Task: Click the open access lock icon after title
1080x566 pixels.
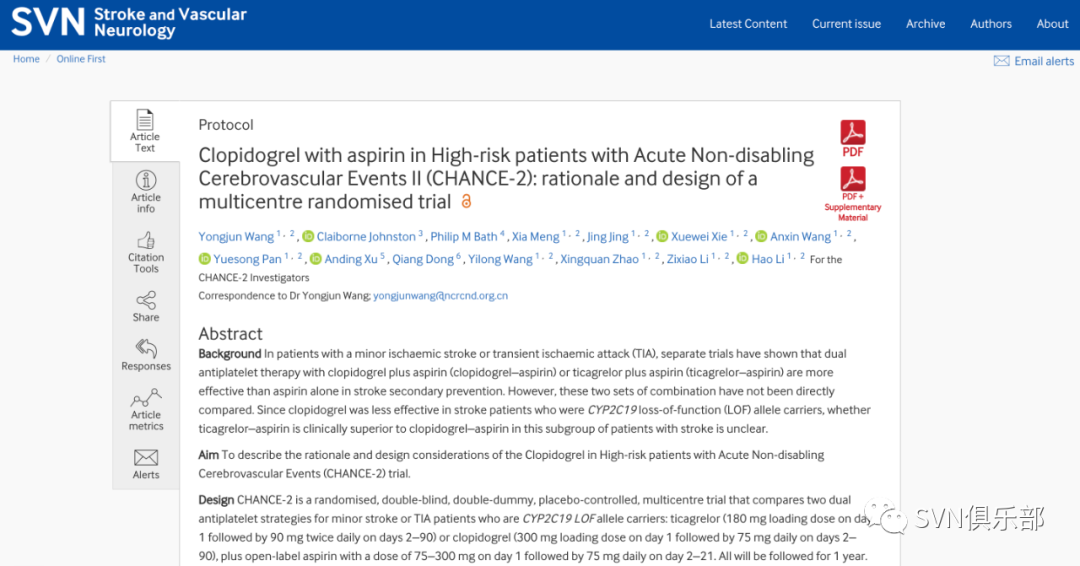Action: pos(466,201)
